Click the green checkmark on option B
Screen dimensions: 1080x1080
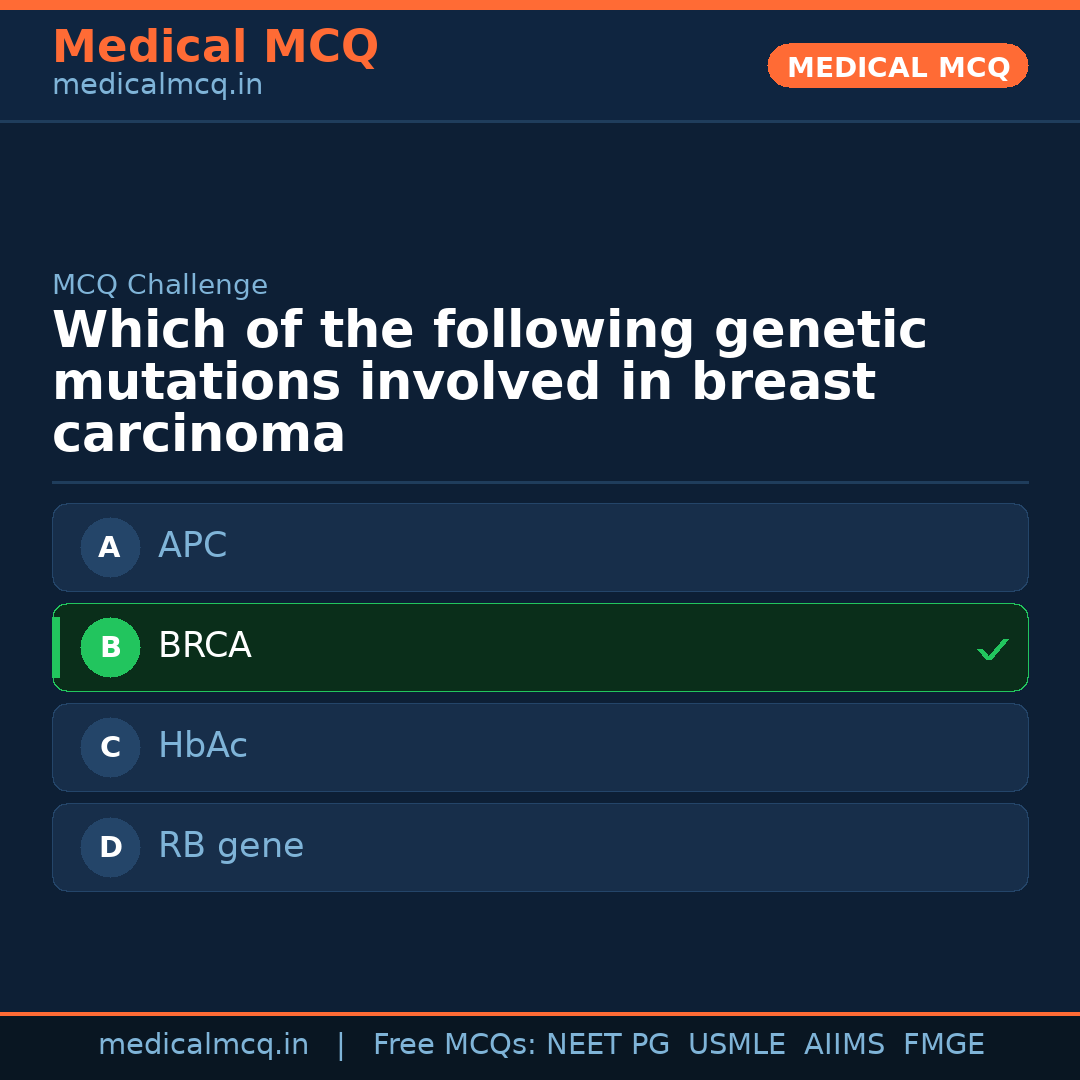pyautogui.click(x=993, y=649)
